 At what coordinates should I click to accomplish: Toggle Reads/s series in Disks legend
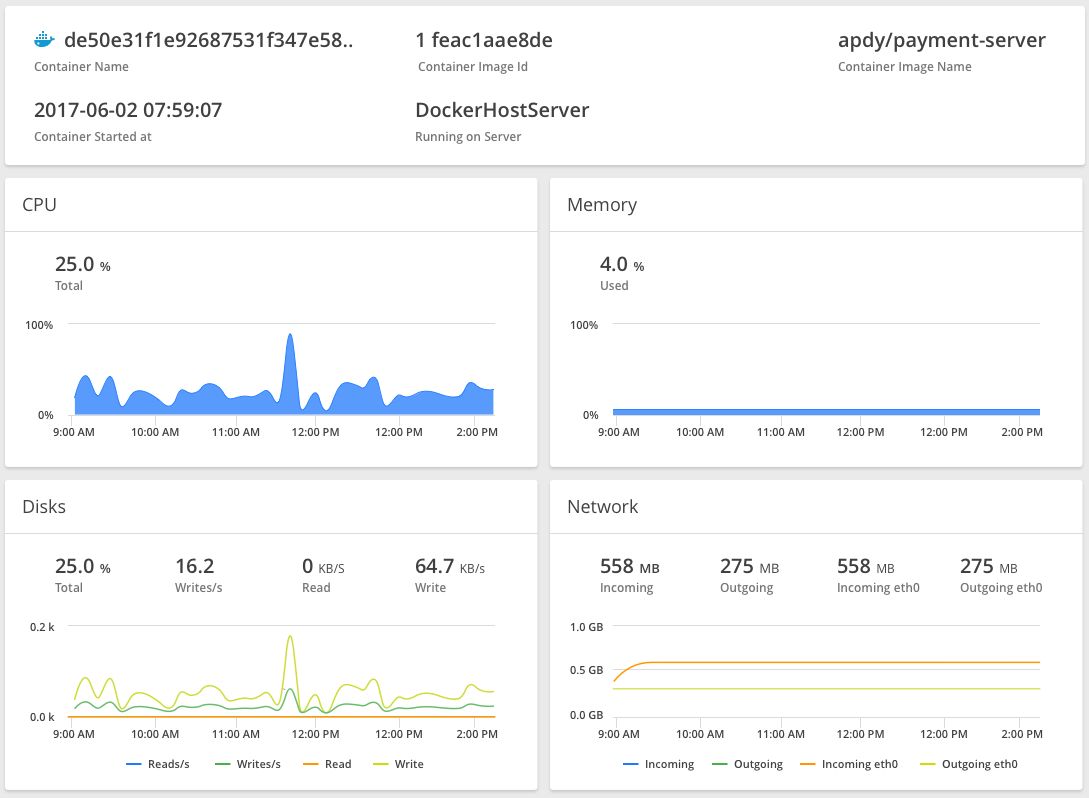158,764
